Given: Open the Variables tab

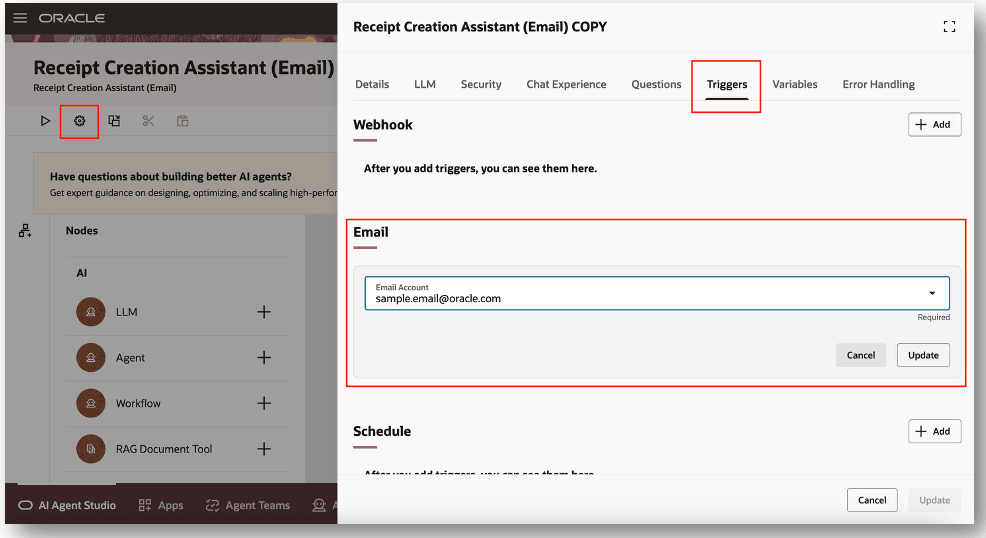Looking at the screenshot, I should click(795, 84).
